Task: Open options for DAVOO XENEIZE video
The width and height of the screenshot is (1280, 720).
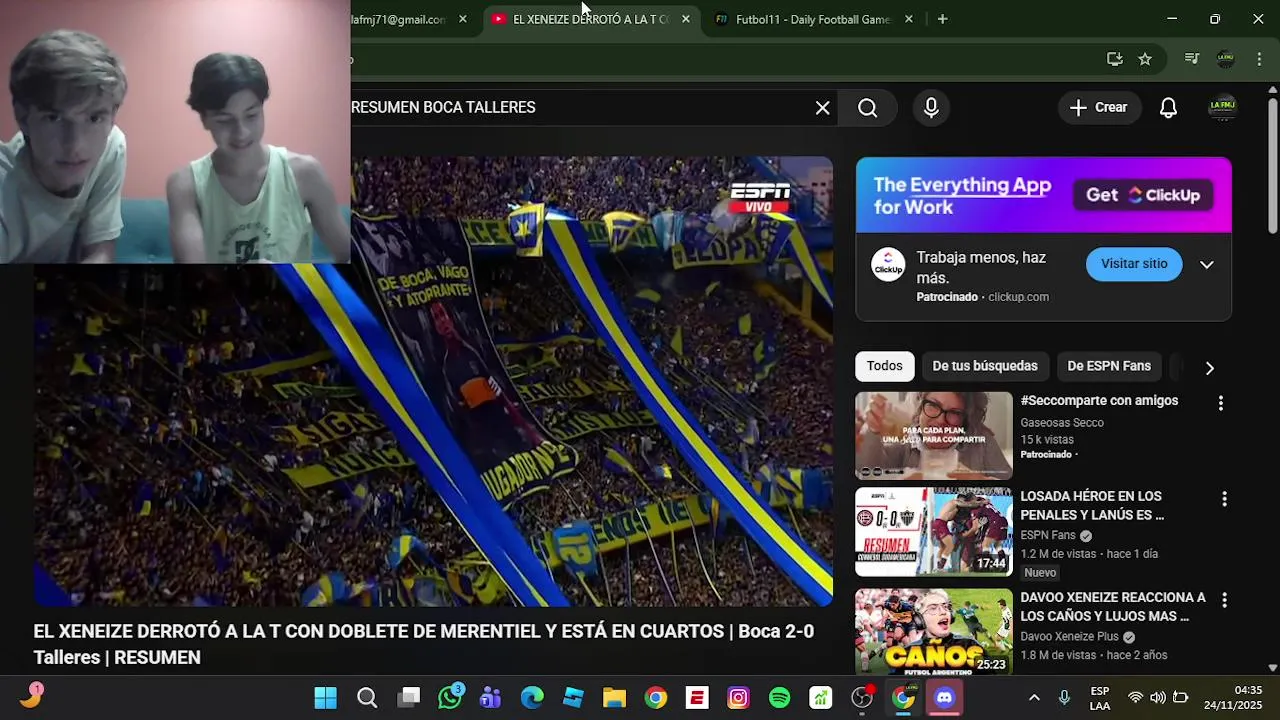Action: click(x=1224, y=600)
